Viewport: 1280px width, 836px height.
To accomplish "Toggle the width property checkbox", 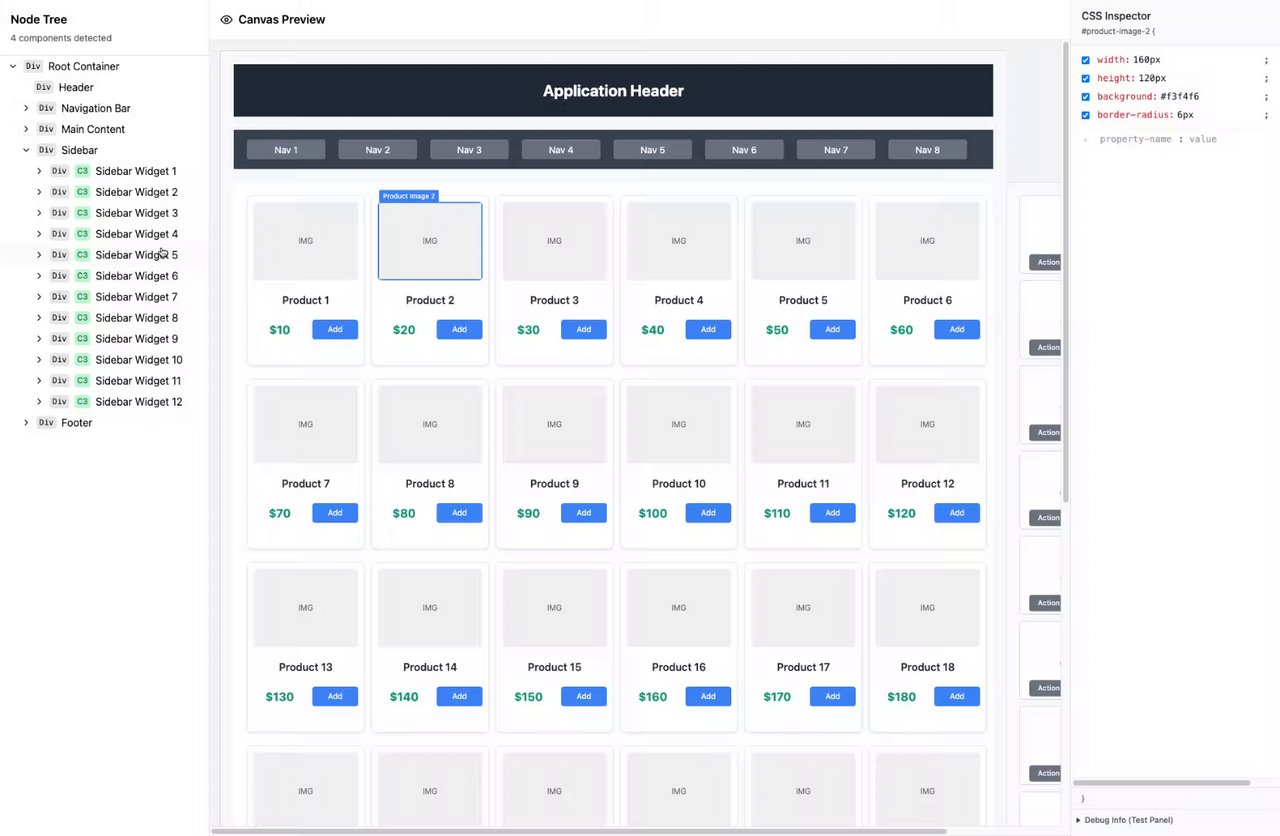I will click(x=1086, y=60).
